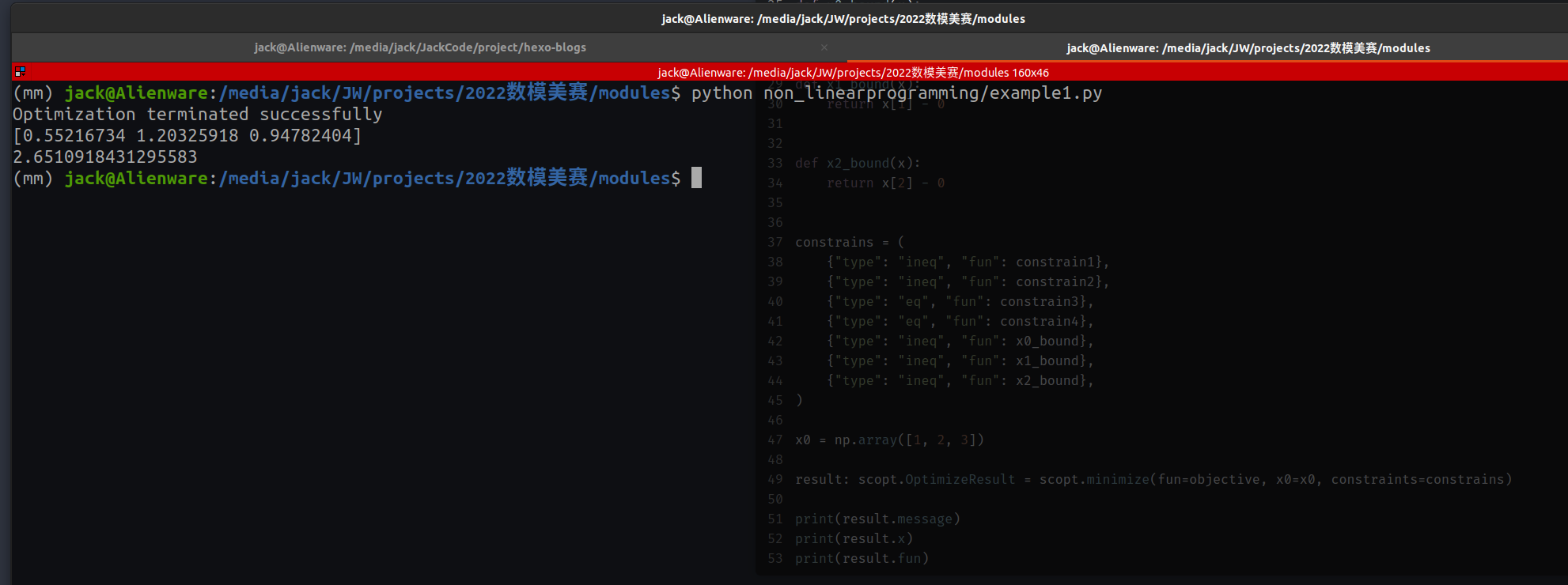Click the window title bar text at the top
The width and height of the screenshot is (1568, 585).
click(x=843, y=18)
